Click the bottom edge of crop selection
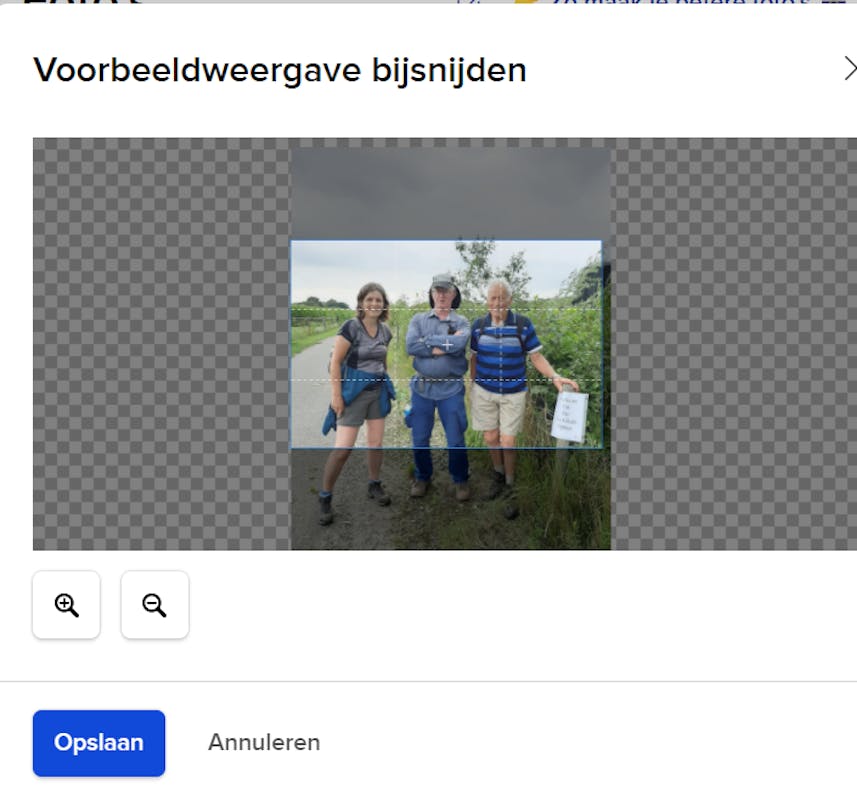The image size is (857, 800). [x=446, y=448]
